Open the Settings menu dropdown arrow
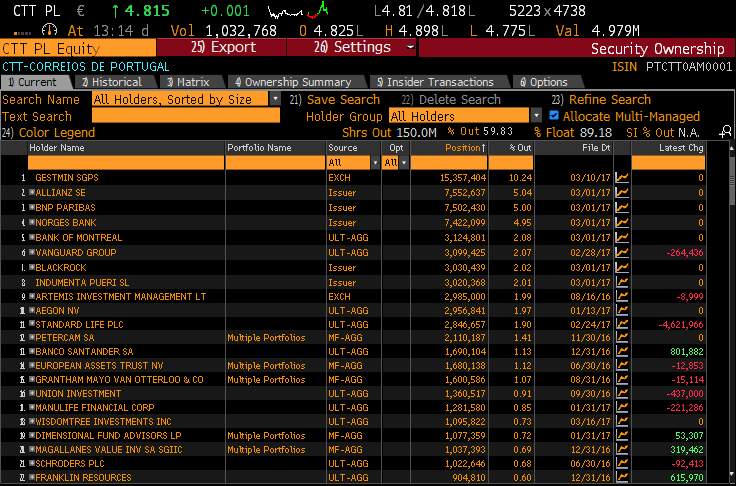 tap(410, 47)
